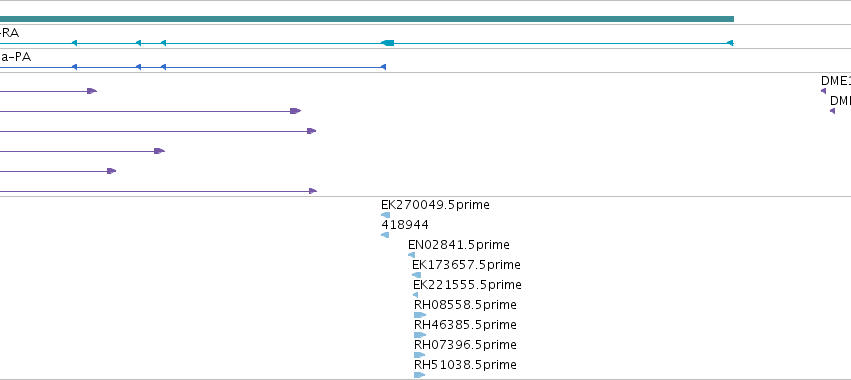
Task: Click the EK221555.5prime EST arrow glyph
Action: 416,295
